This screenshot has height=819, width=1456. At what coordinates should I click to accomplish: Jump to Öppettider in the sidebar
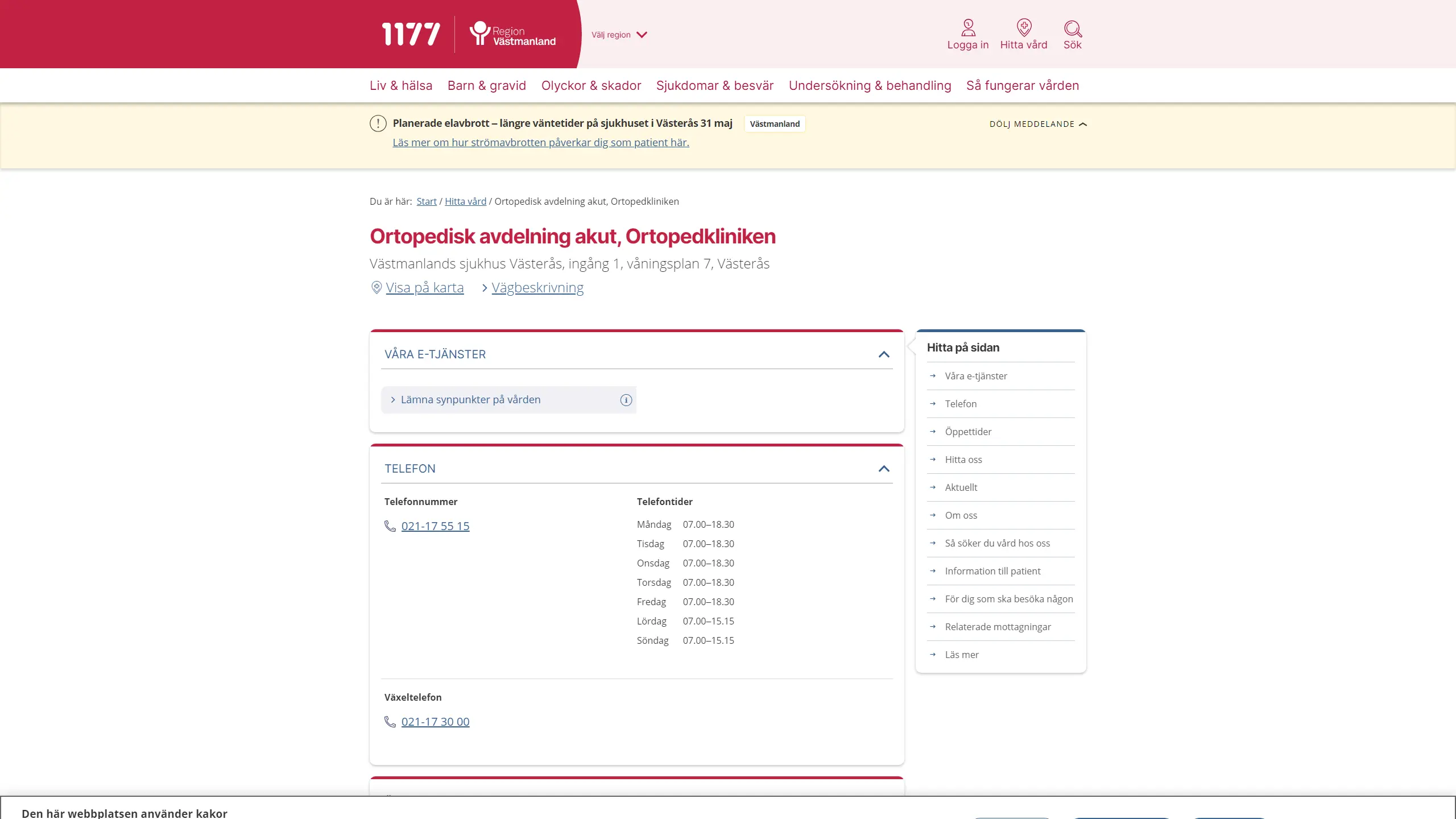[x=968, y=432]
